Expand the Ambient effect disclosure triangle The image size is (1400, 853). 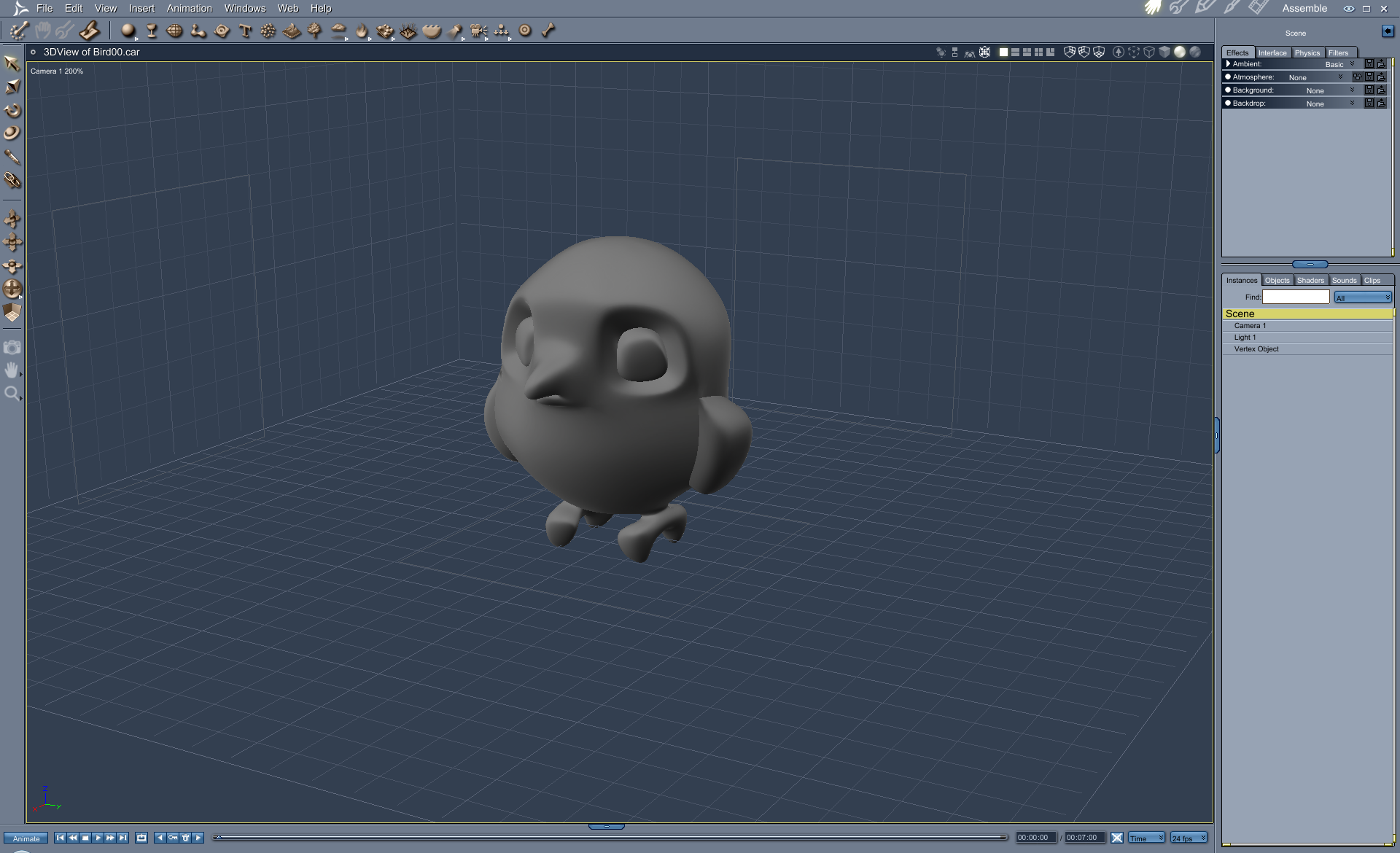(1228, 64)
